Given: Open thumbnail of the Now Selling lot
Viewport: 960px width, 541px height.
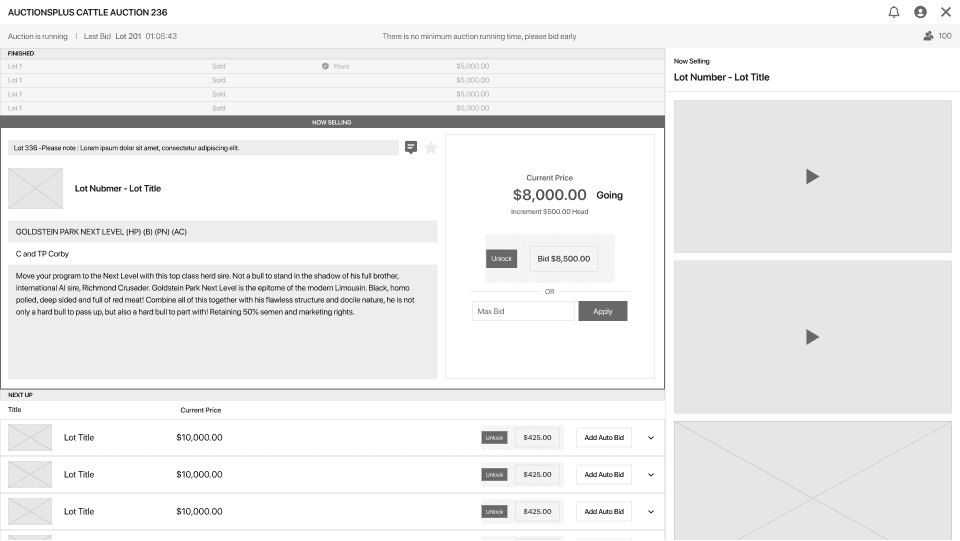Looking at the screenshot, I should pyautogui.click(x=36, y=188).
